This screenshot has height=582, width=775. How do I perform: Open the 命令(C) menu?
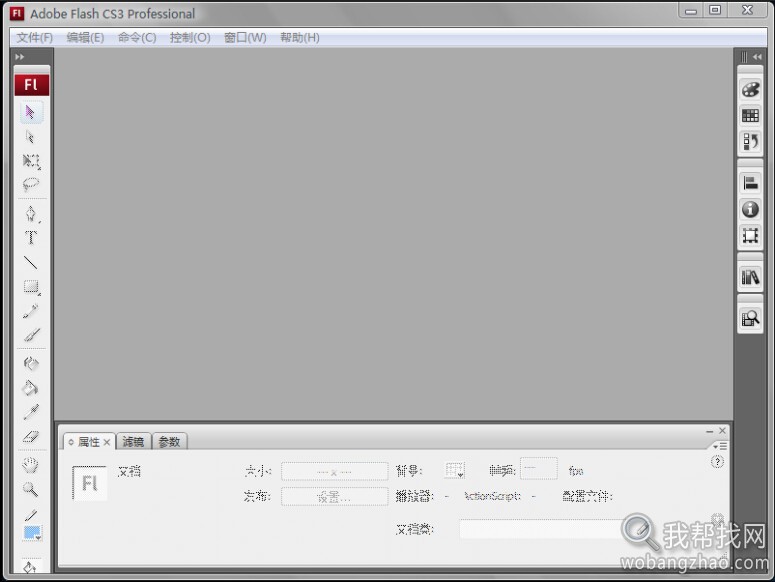tap(137, 38)
